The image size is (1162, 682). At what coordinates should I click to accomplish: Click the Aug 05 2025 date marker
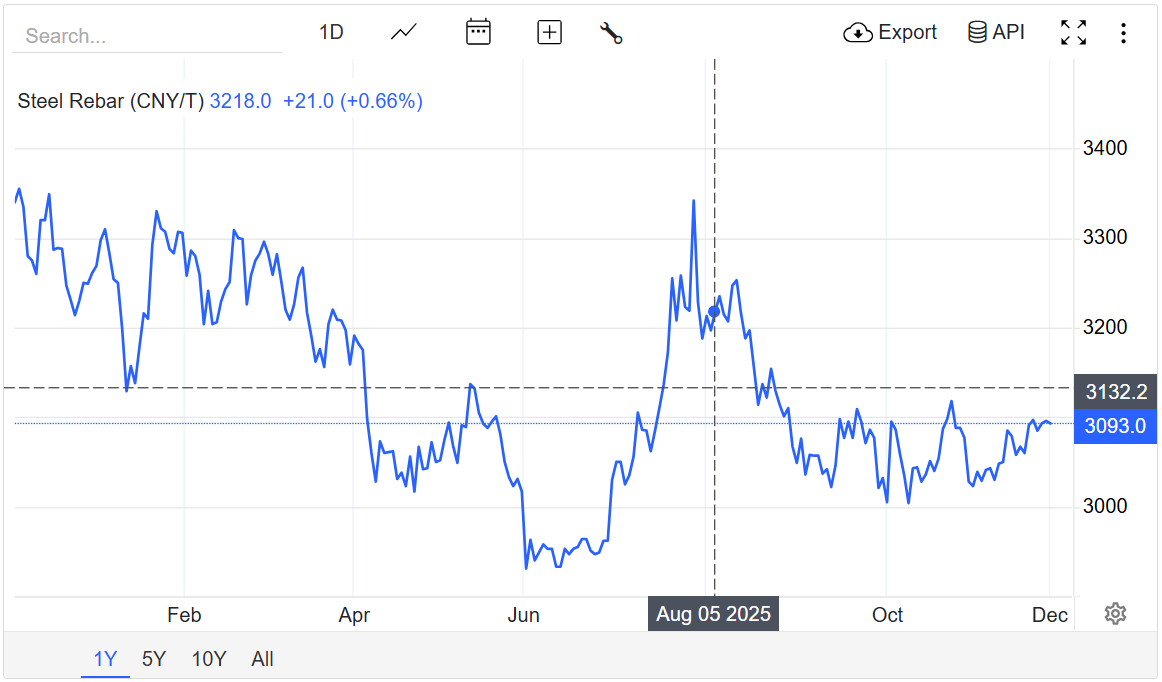point(713,614)
